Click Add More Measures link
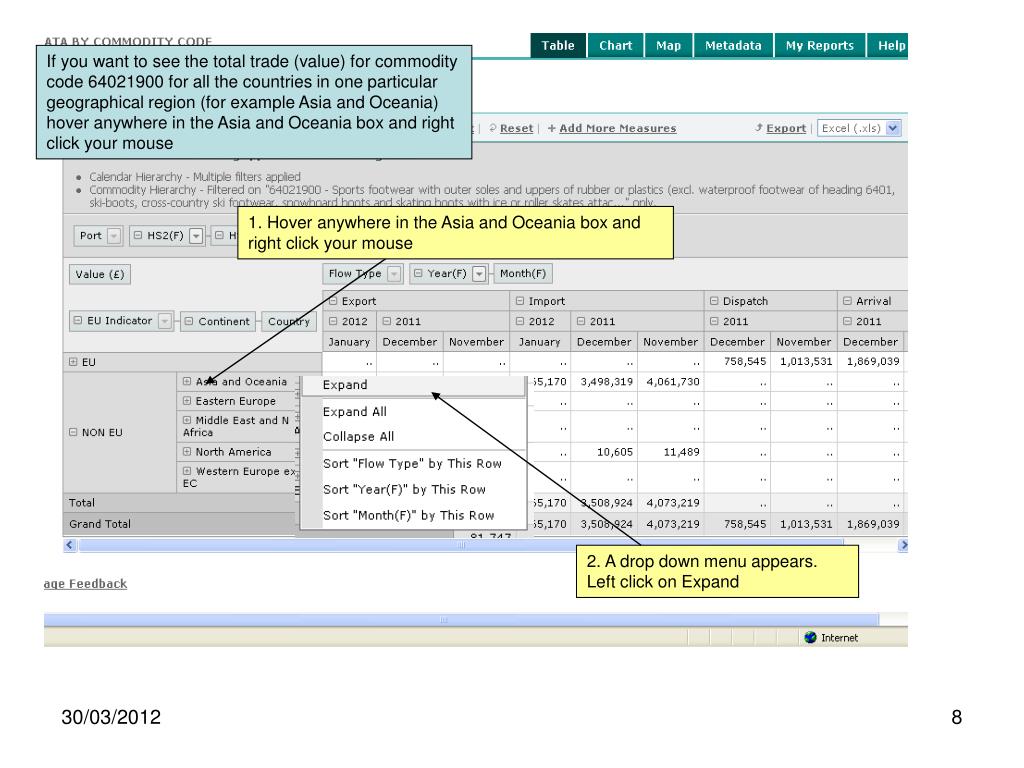Screen dimensions: 1024x768 point(617,129)
